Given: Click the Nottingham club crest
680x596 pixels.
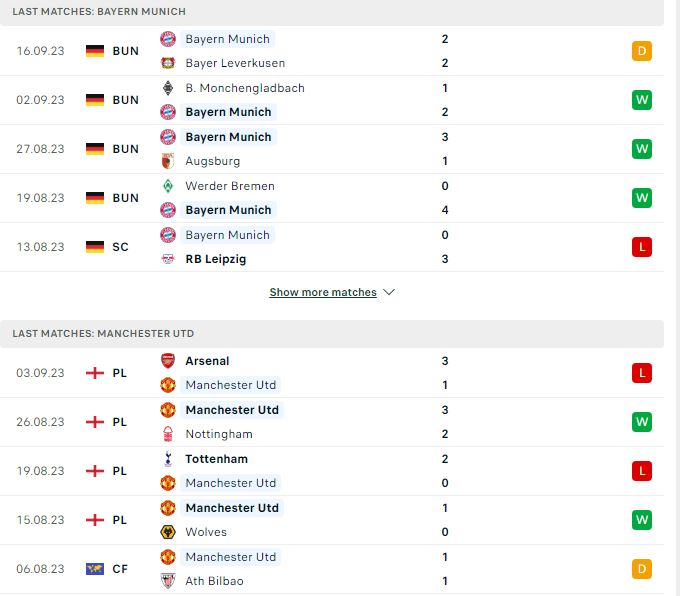Looking at the screenshot, I should (168, 434).
